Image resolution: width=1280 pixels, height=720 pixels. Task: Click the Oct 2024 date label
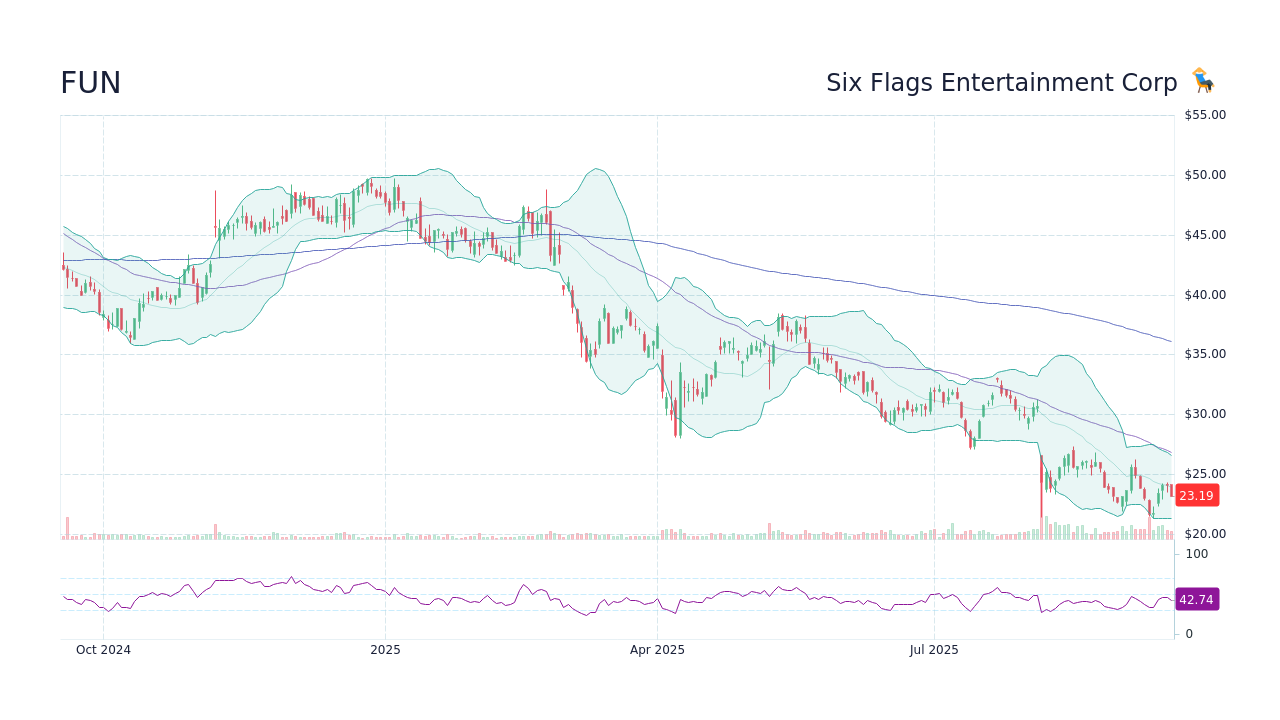point(103,650)
